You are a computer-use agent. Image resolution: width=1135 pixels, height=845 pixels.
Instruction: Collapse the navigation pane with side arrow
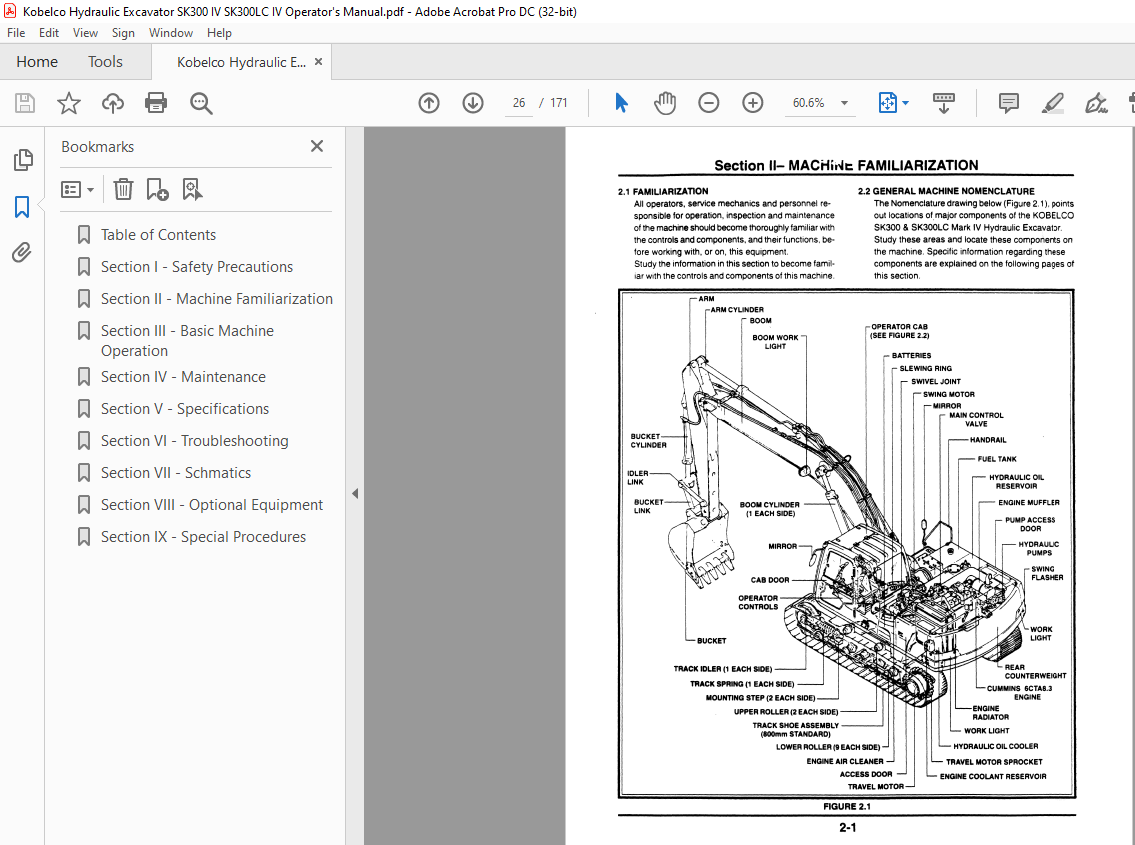coord(355,493)
